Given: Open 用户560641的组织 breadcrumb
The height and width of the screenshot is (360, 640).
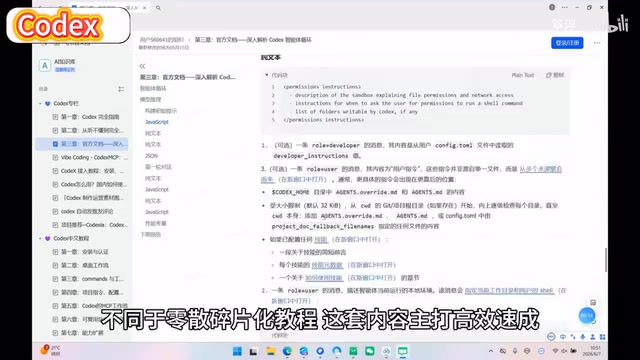Looking at the screenshot, I should coord(162,40).
